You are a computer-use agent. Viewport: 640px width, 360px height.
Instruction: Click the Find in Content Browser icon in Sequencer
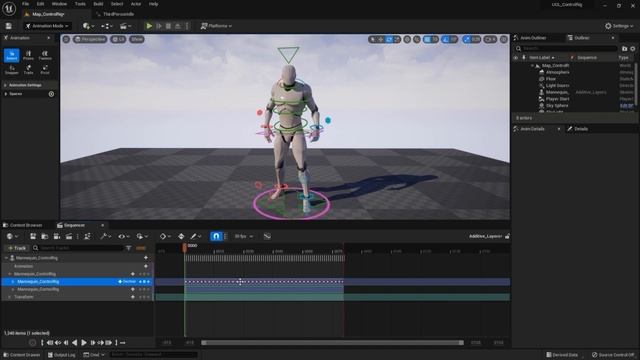click(x=44, y=236)
